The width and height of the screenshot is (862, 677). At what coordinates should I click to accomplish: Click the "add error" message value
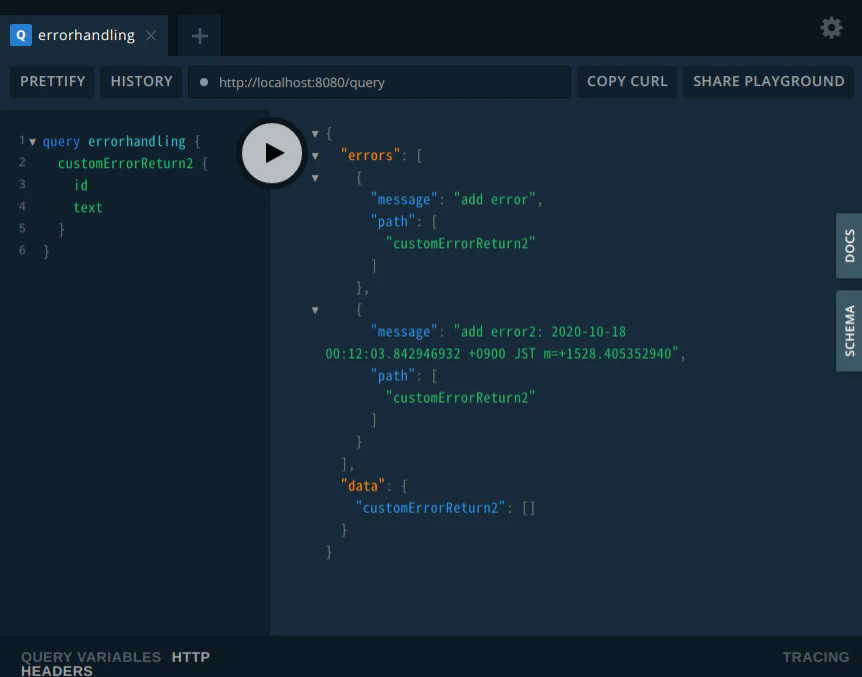tap(494, 200)
